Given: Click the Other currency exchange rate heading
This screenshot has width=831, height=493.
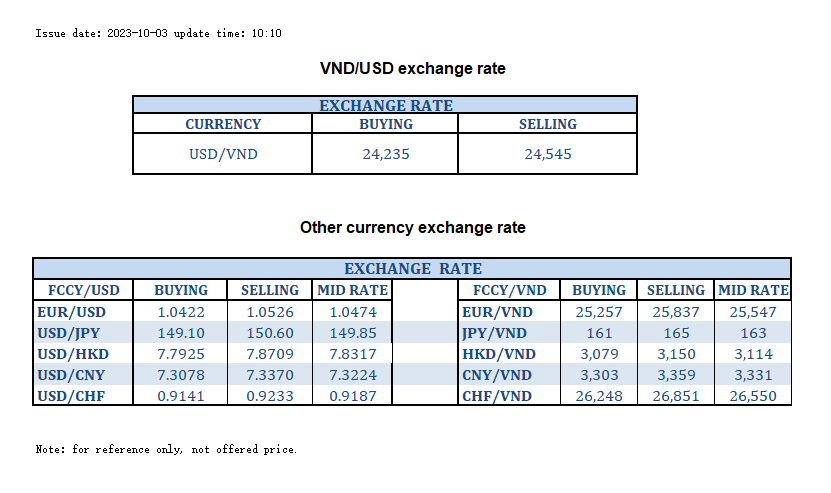Looking at the screenshot, I should [x=412, y=228].
